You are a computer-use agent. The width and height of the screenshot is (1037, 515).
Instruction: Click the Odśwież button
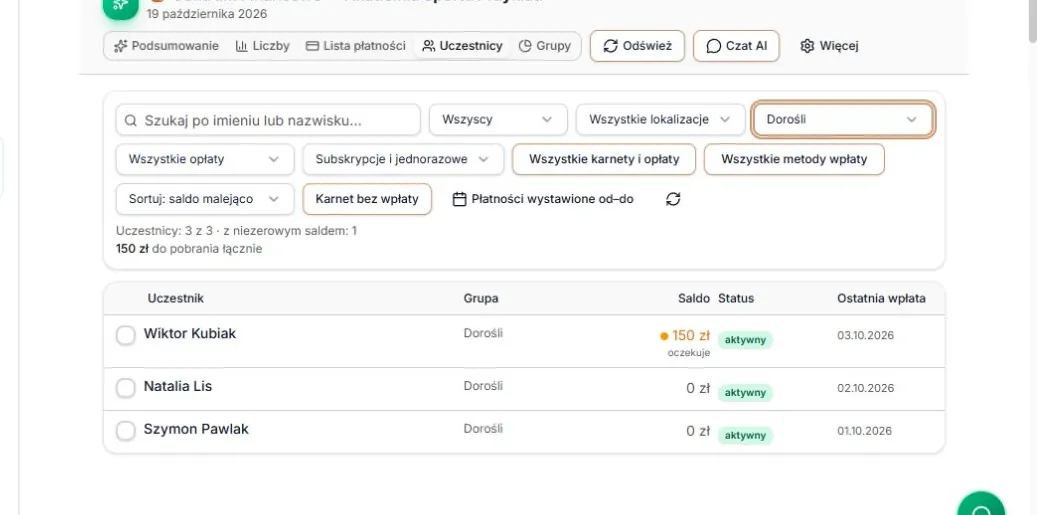click(x=637, y=46)
